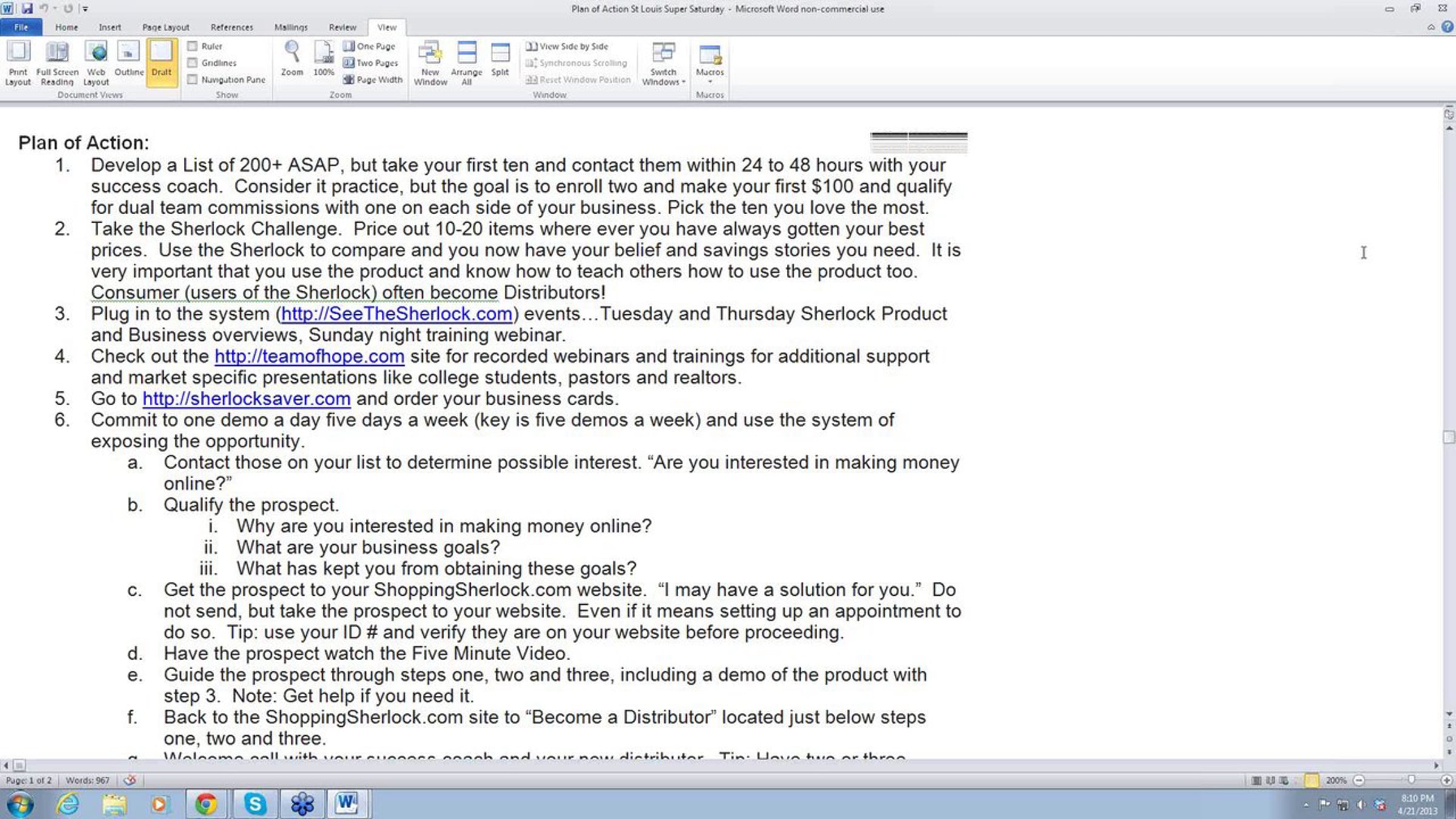The width and height of the screenshot is (1456, 819).
Task: Click the horizontal scrollbar right arrow
Action: pyautogui.click(x=1436, y=765)
